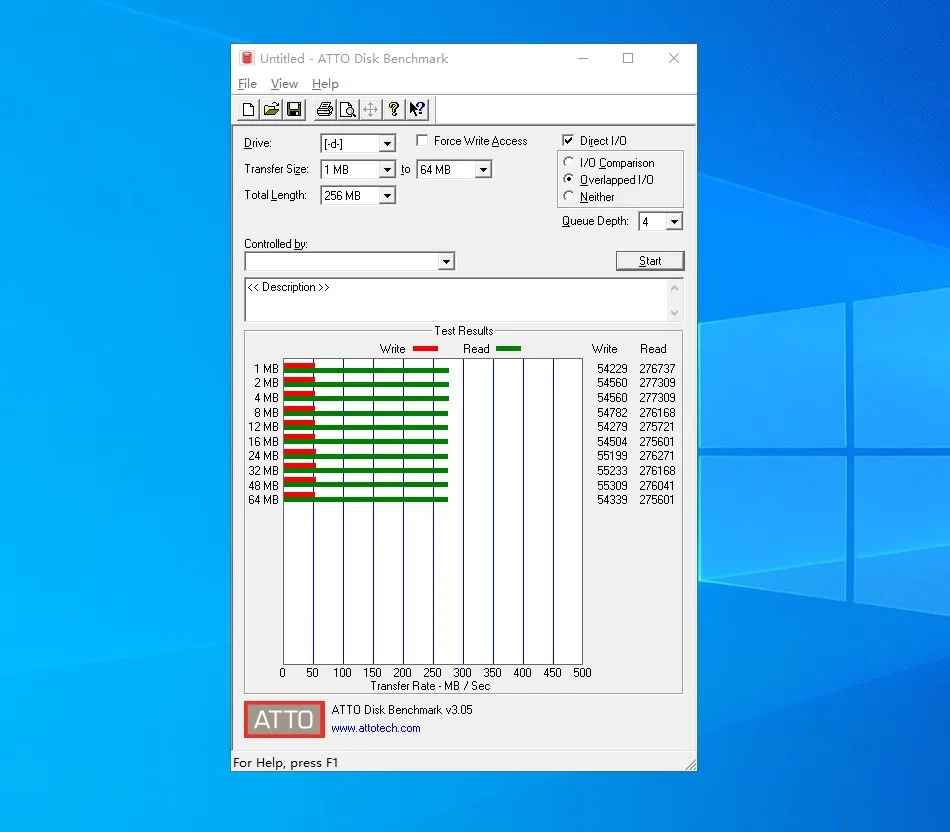
Task: Uncheck the Direct I/O checkbox
Action: (568, 141)
